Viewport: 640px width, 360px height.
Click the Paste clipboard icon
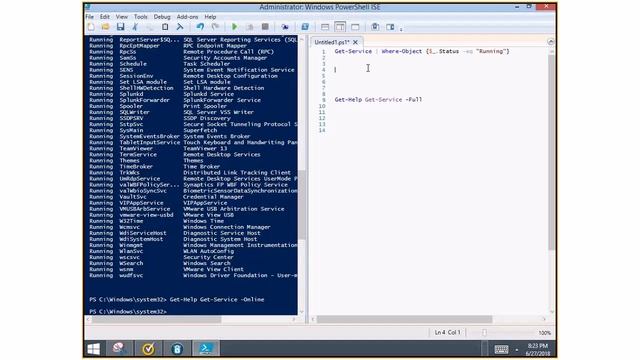pyautogui.click(x=165, y=27)
